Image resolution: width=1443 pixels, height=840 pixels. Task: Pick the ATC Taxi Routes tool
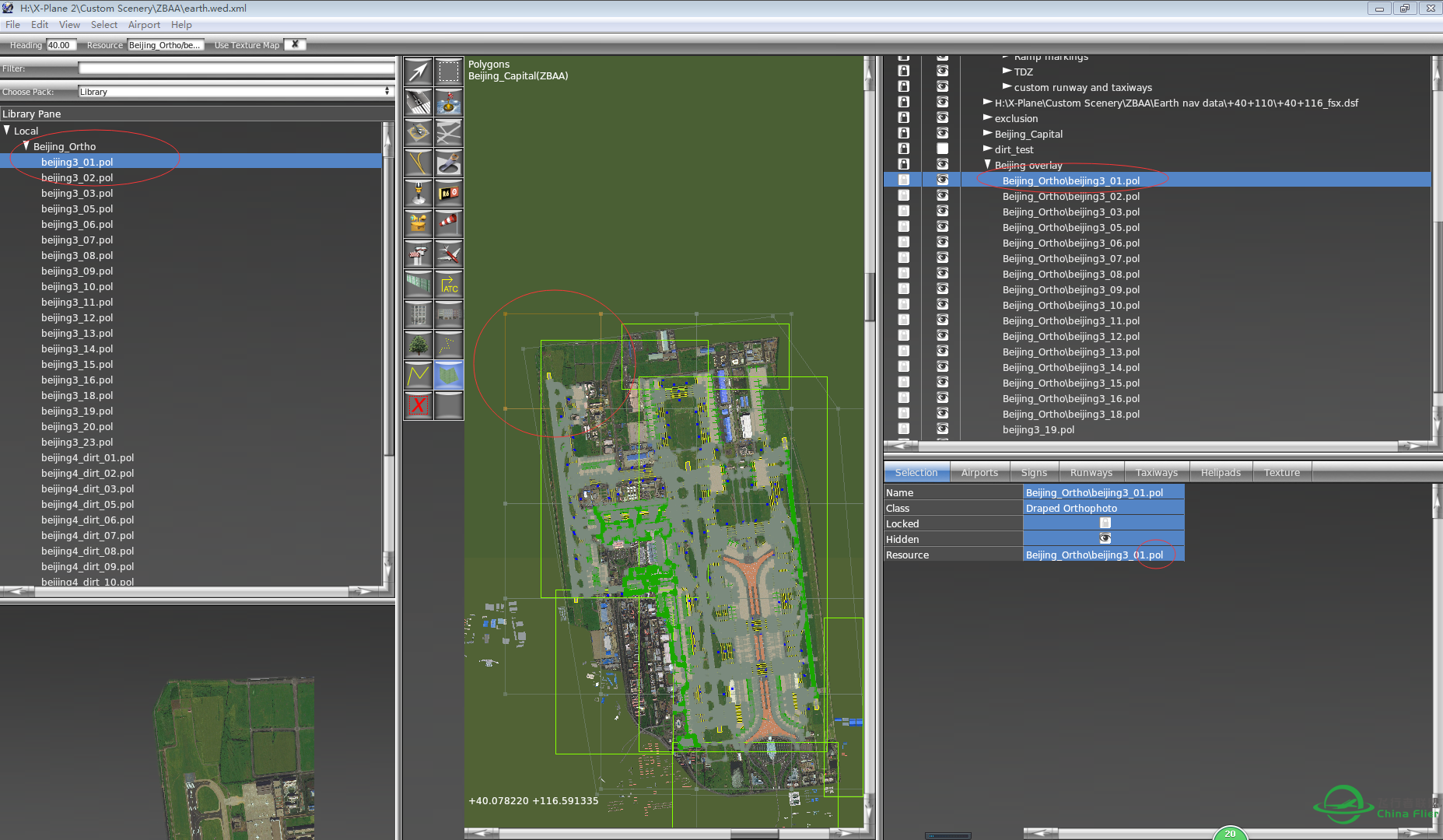(x=449, y=284)
